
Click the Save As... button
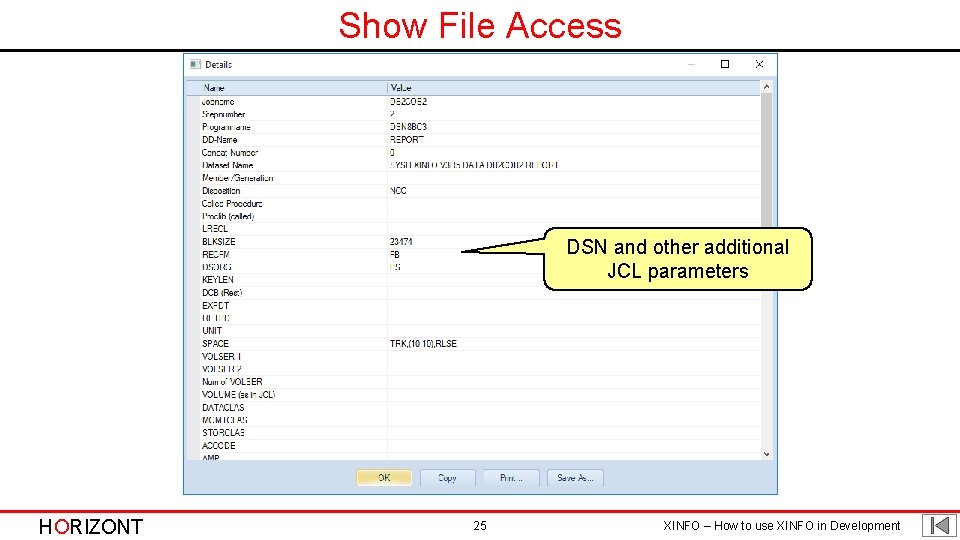click(575, 478)
